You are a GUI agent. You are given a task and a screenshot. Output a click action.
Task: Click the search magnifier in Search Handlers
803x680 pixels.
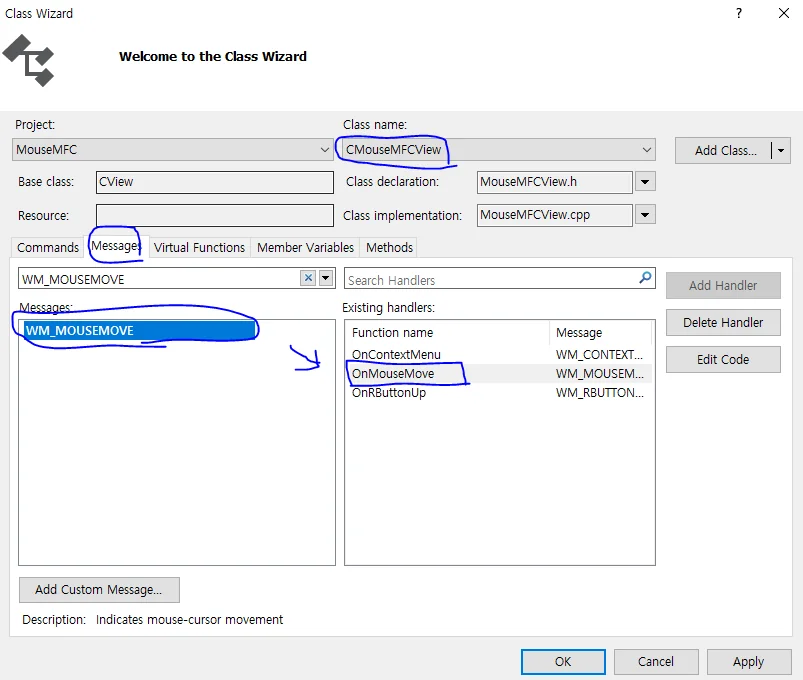(645, 278)
